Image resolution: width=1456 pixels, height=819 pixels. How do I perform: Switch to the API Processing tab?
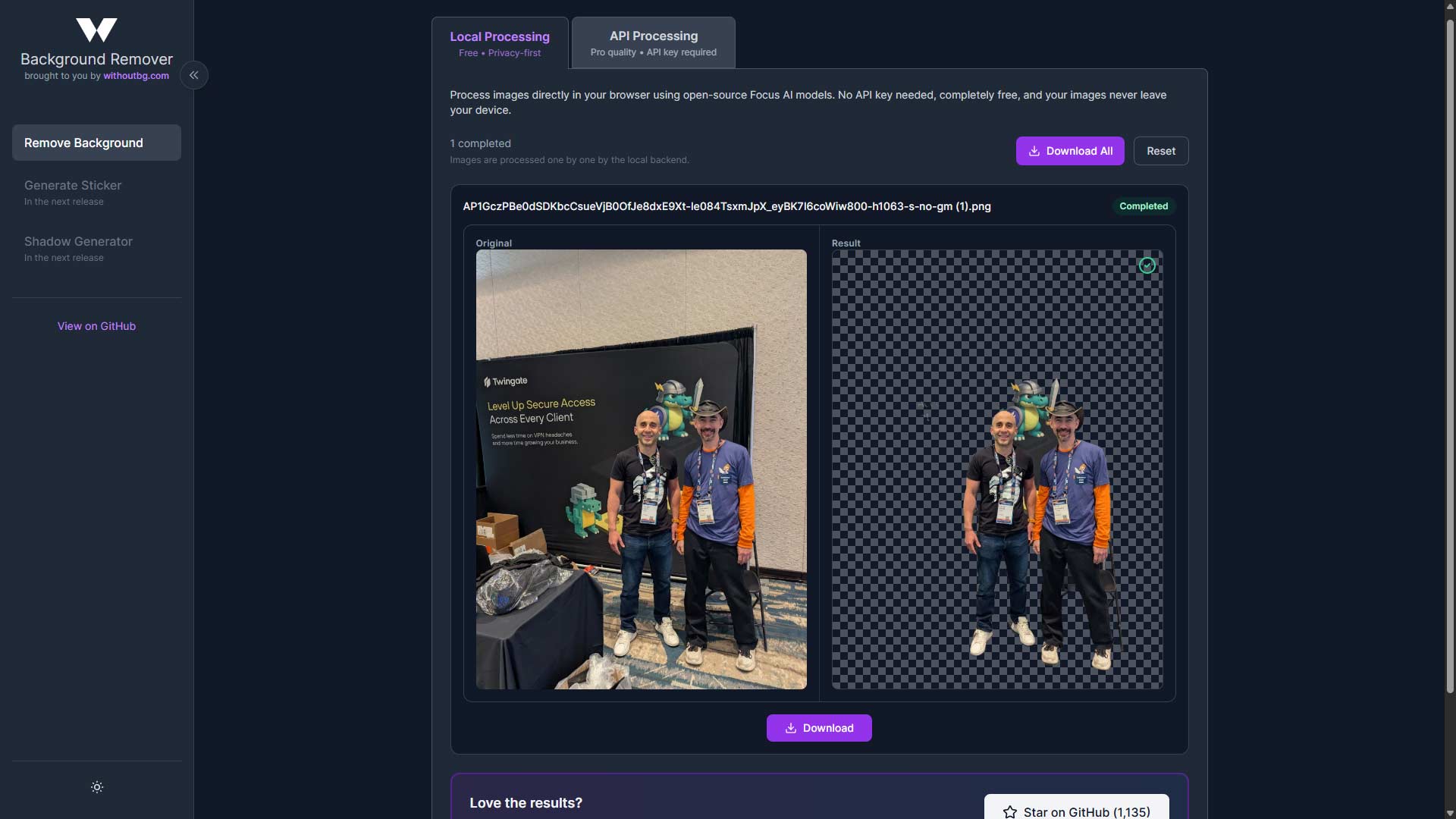[x=654, y=43]
